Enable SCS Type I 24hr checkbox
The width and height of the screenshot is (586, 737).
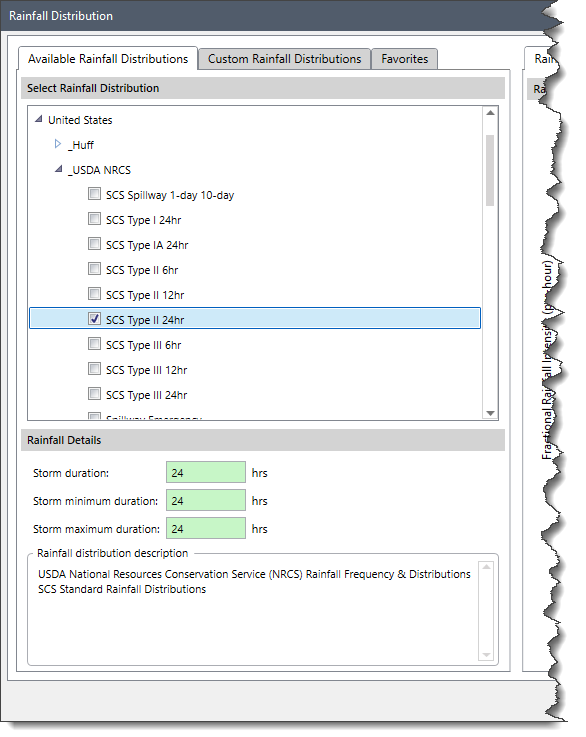pyautogui.click(x=94, y=219)
